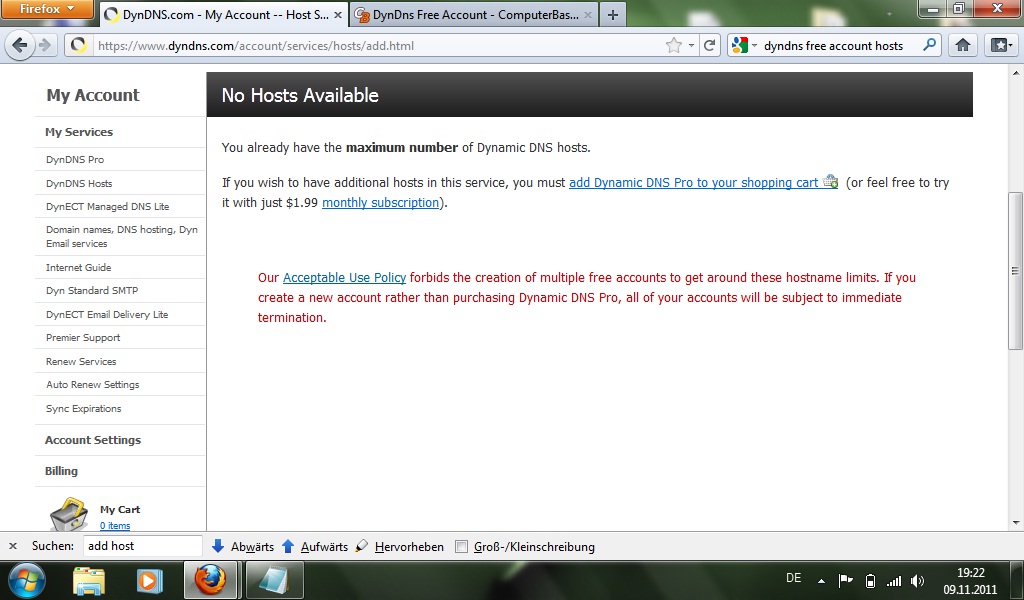Screen dimensions: 1024x600
Task: Open the search engine chooser dropdown arrow
Action: pyautogui.click(x=754, y=46)
